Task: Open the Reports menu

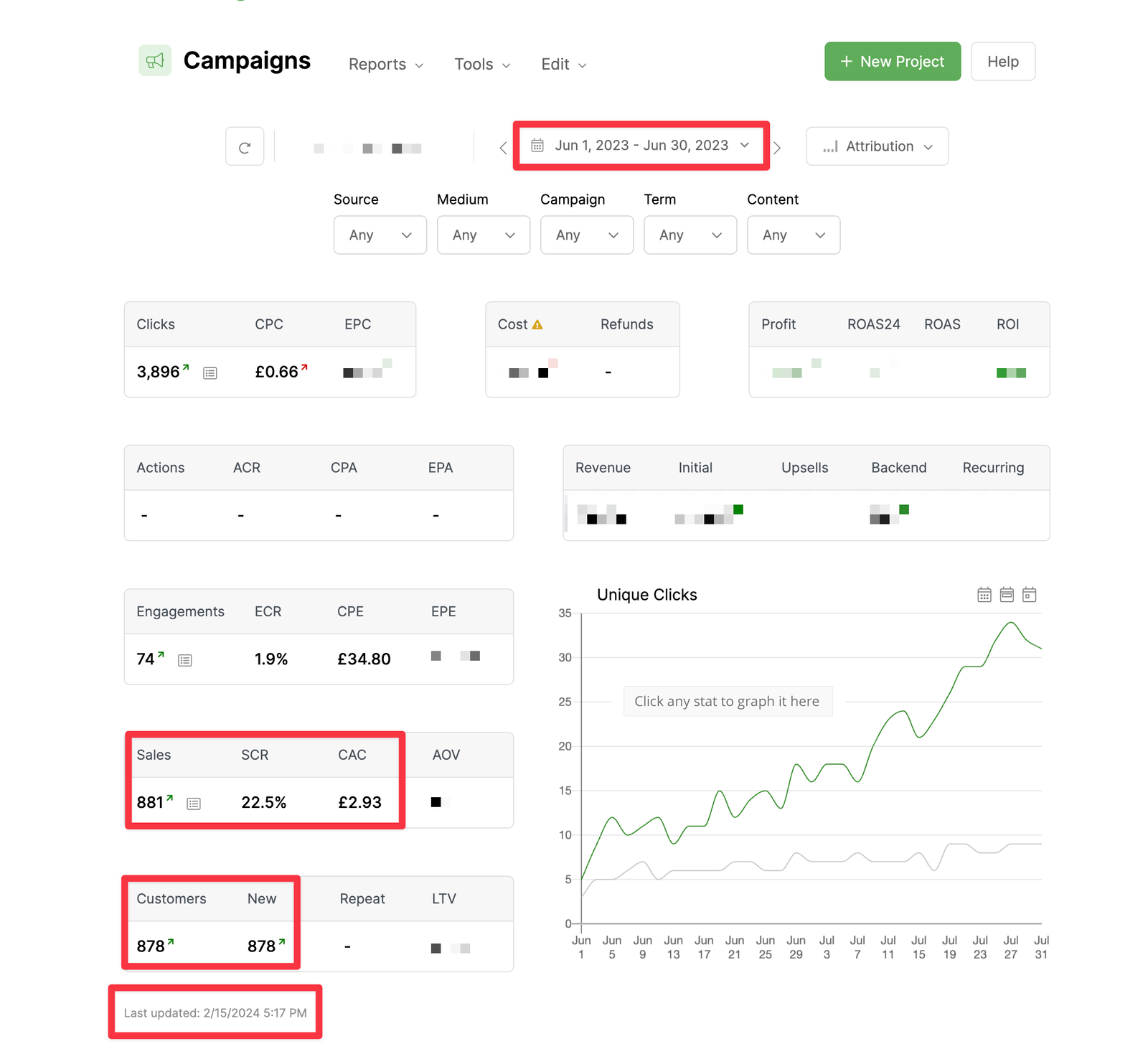Action: (385, 65)
